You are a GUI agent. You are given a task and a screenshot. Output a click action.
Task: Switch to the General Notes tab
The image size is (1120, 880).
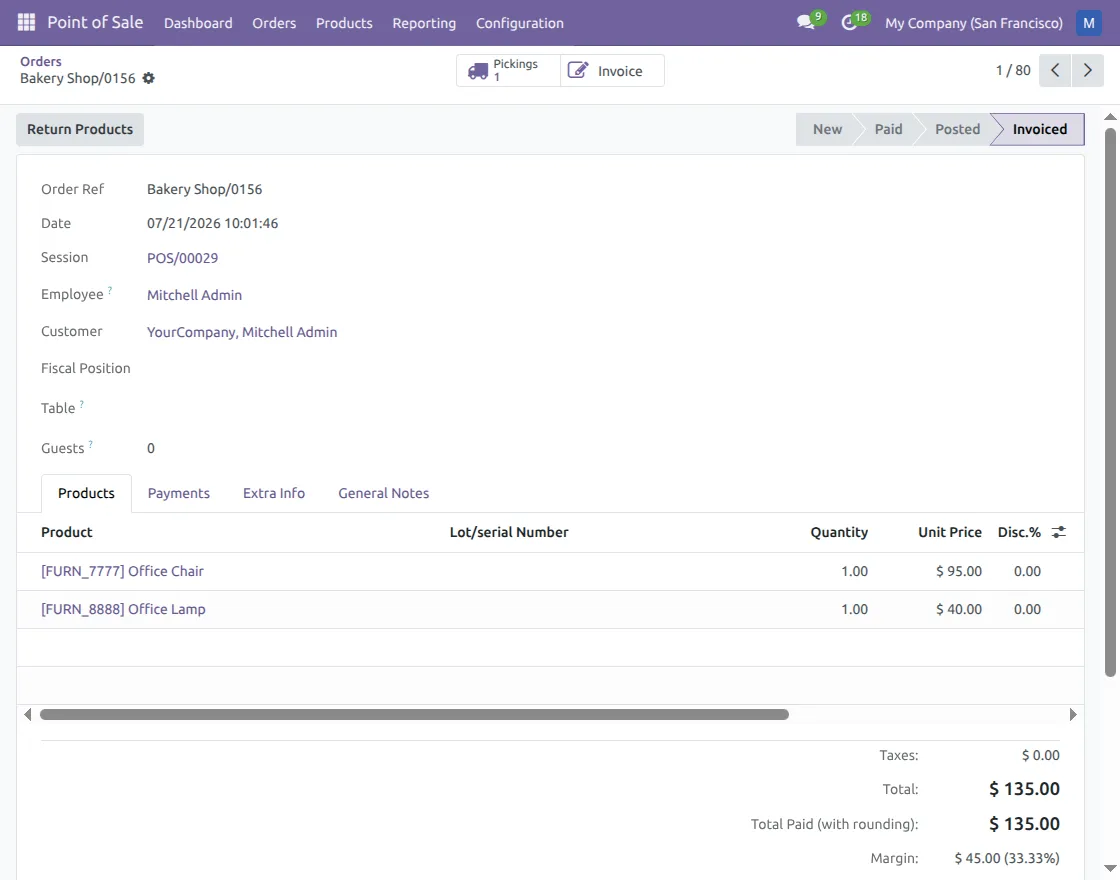(384, 493)
